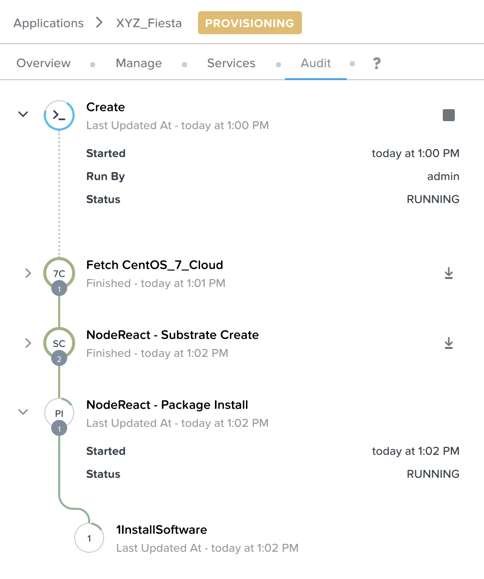Viewport: 484px width, 579px height.
Task: Click the XYZ_Fiesta breadcrumb name
Action: click(x=149, y=23)
